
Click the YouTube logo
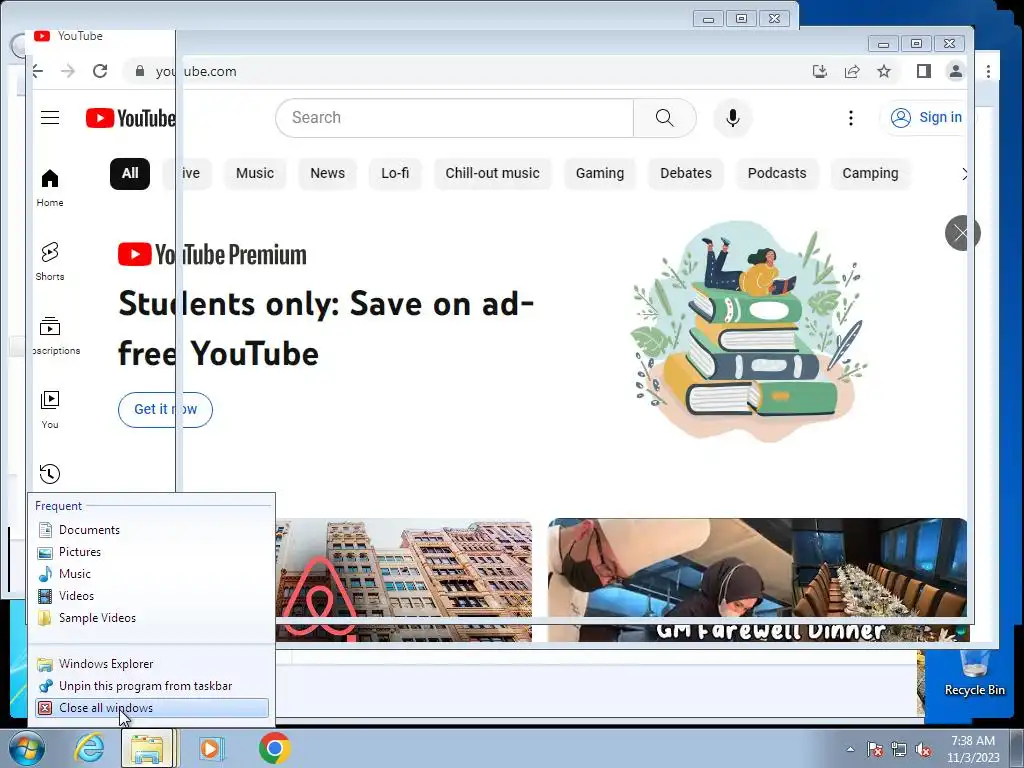131,118
